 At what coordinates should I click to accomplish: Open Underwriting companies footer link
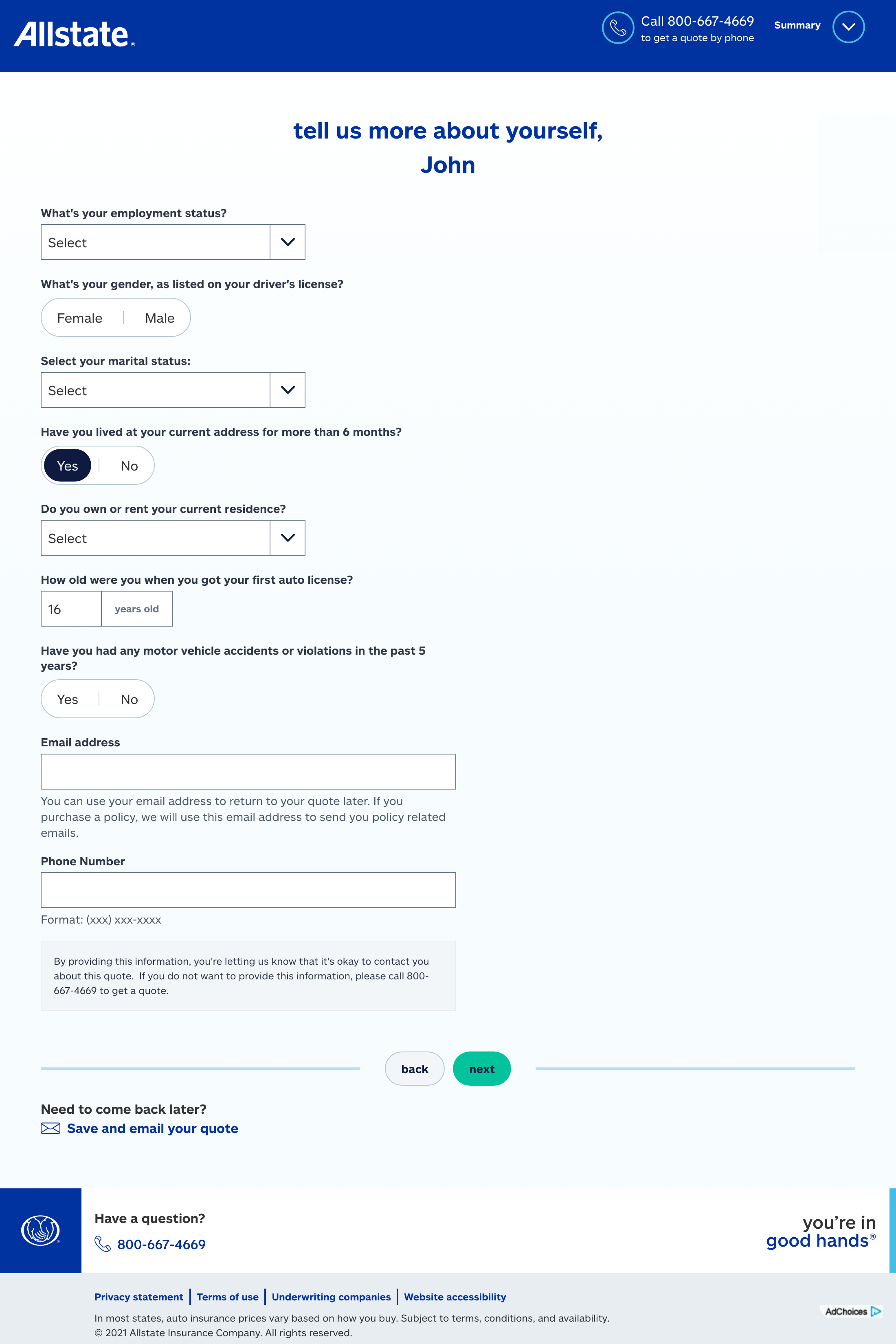(331, 1297)
